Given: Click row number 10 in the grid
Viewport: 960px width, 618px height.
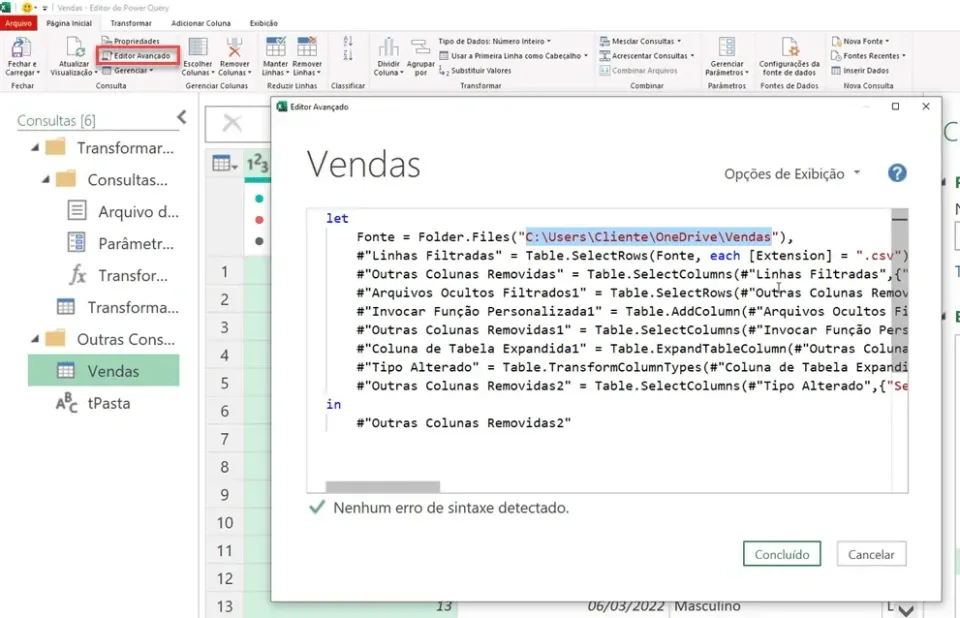Looking at the screenshot, I should coord(225,523).
